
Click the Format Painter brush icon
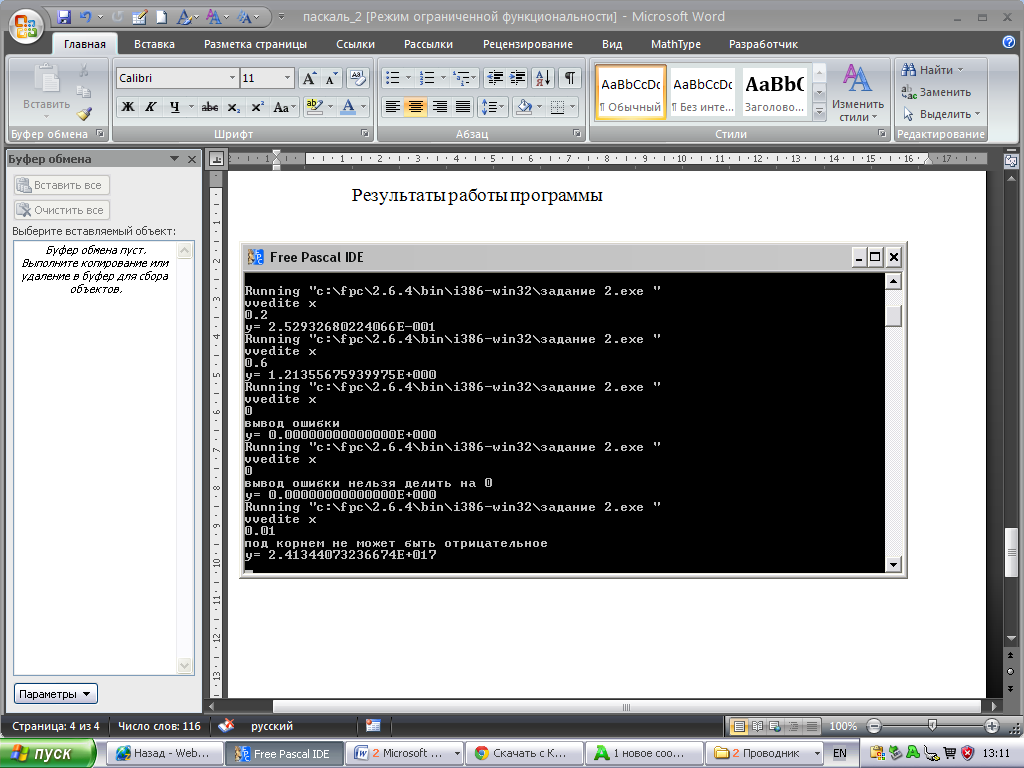84,114
